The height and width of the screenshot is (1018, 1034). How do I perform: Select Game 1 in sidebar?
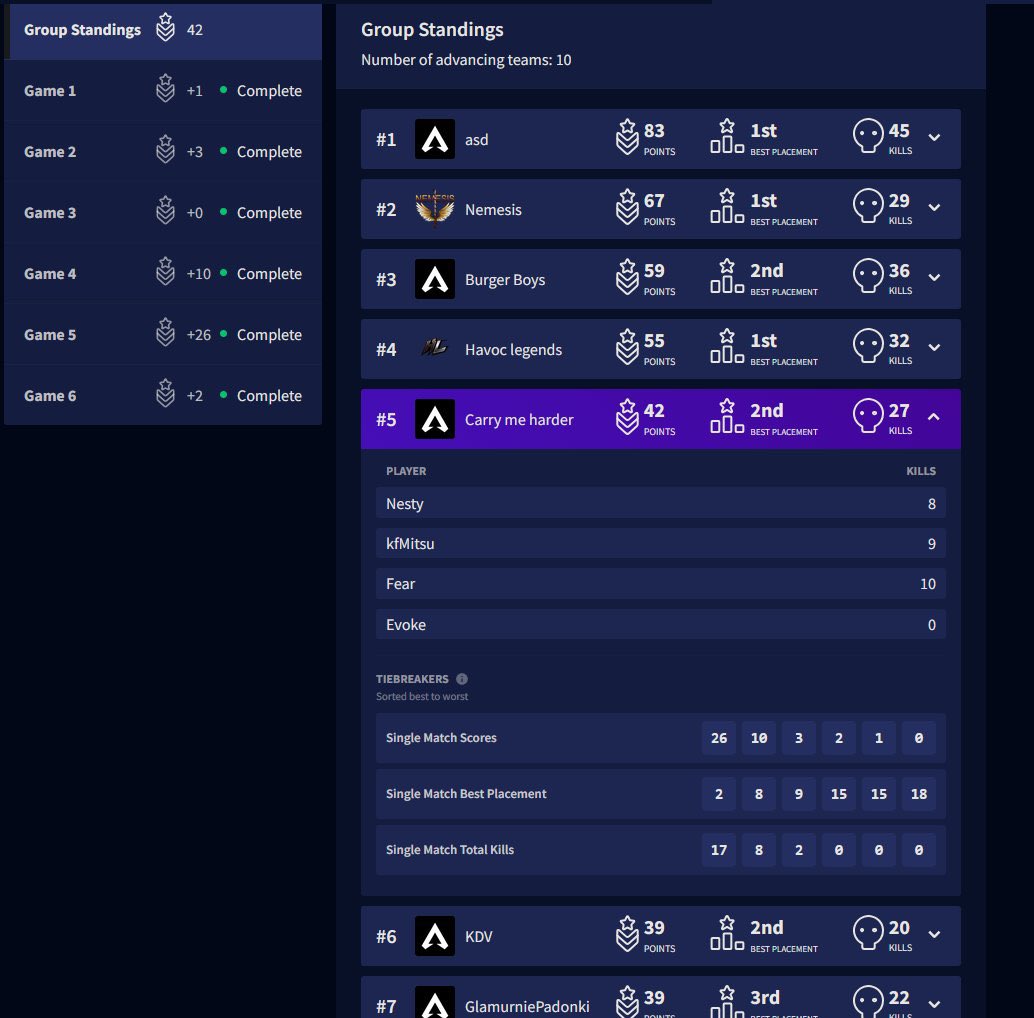point(163,91)
